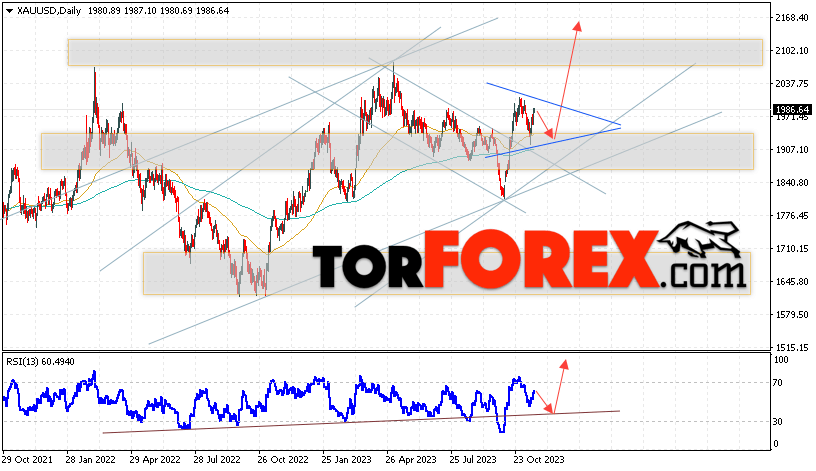This screenshot has height=471, width=816.
Task: Select the RSI(13) 60.4940 indicator label
Action: (40, 362)
